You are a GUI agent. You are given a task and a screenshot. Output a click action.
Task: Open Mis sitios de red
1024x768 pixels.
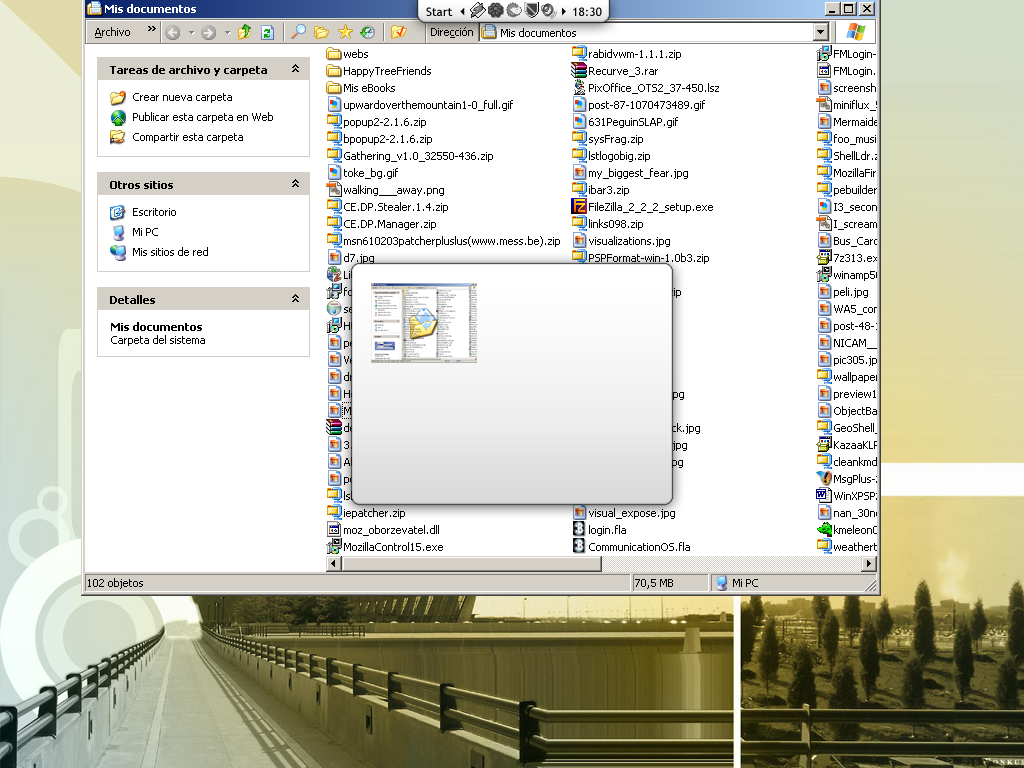170,252
